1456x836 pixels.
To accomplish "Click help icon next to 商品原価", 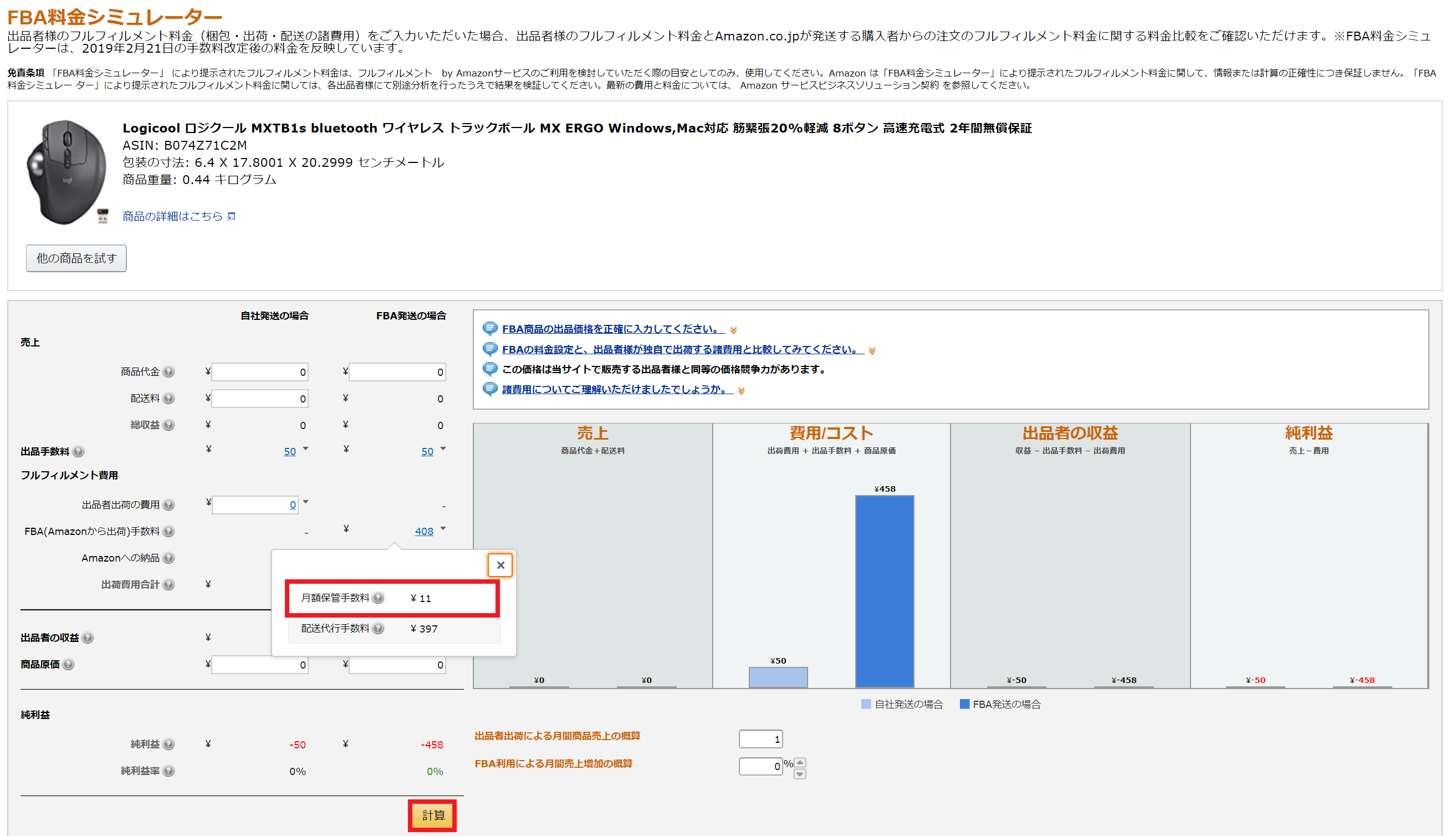I will pos(68,665).
